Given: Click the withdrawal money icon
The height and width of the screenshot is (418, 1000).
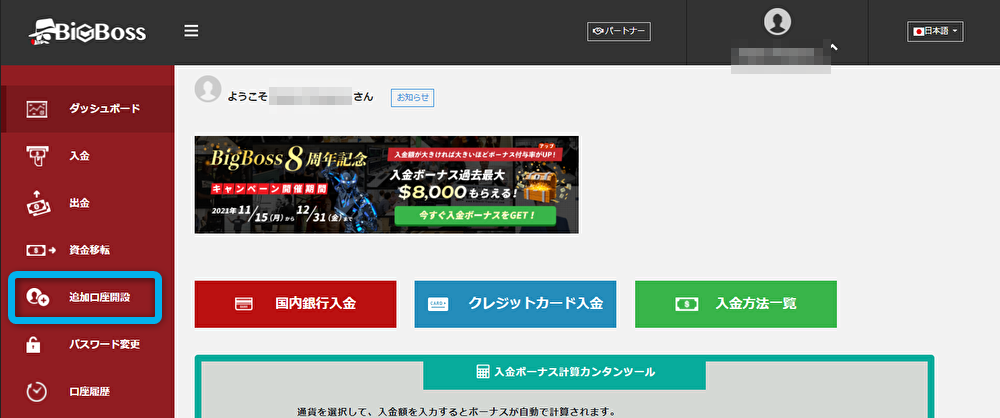Looking at the screenshot, I should (36, 202).
